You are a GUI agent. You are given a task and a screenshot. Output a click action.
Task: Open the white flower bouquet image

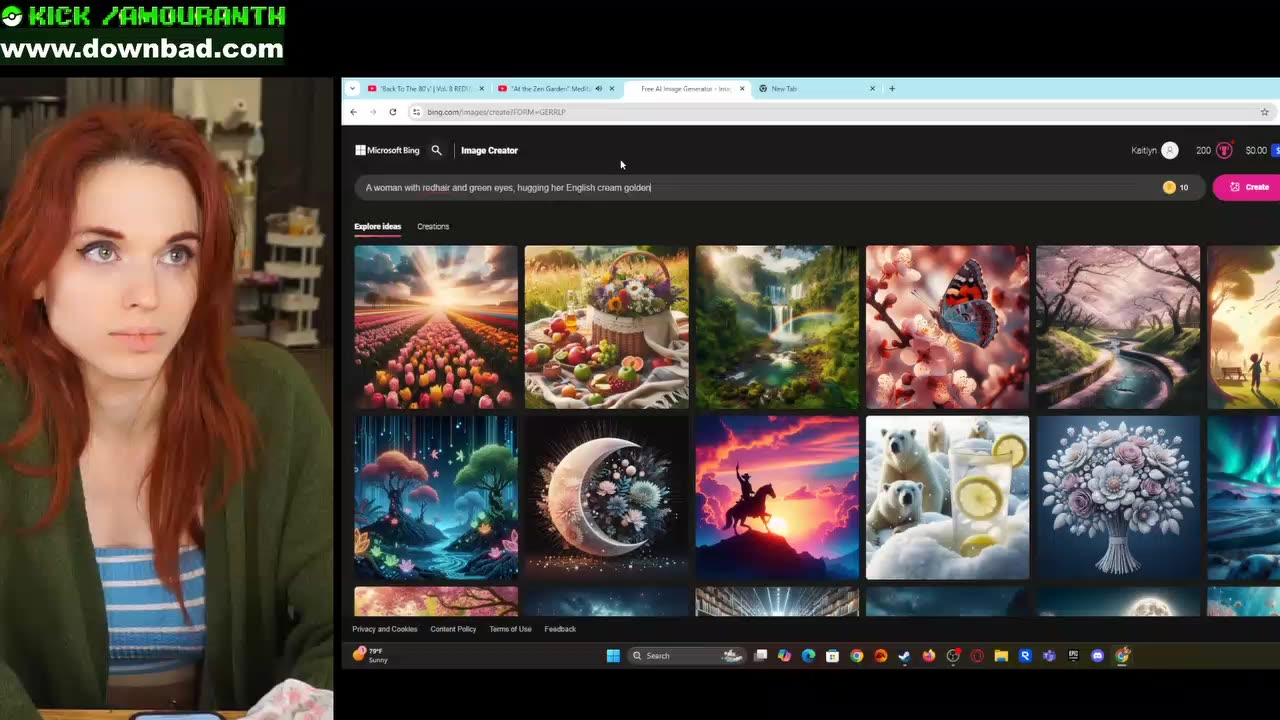coord(1118,498)
